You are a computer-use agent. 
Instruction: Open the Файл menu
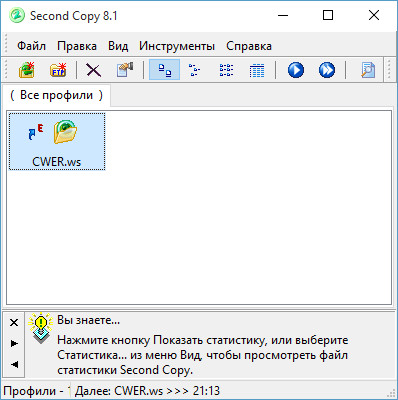click(31, 46)
